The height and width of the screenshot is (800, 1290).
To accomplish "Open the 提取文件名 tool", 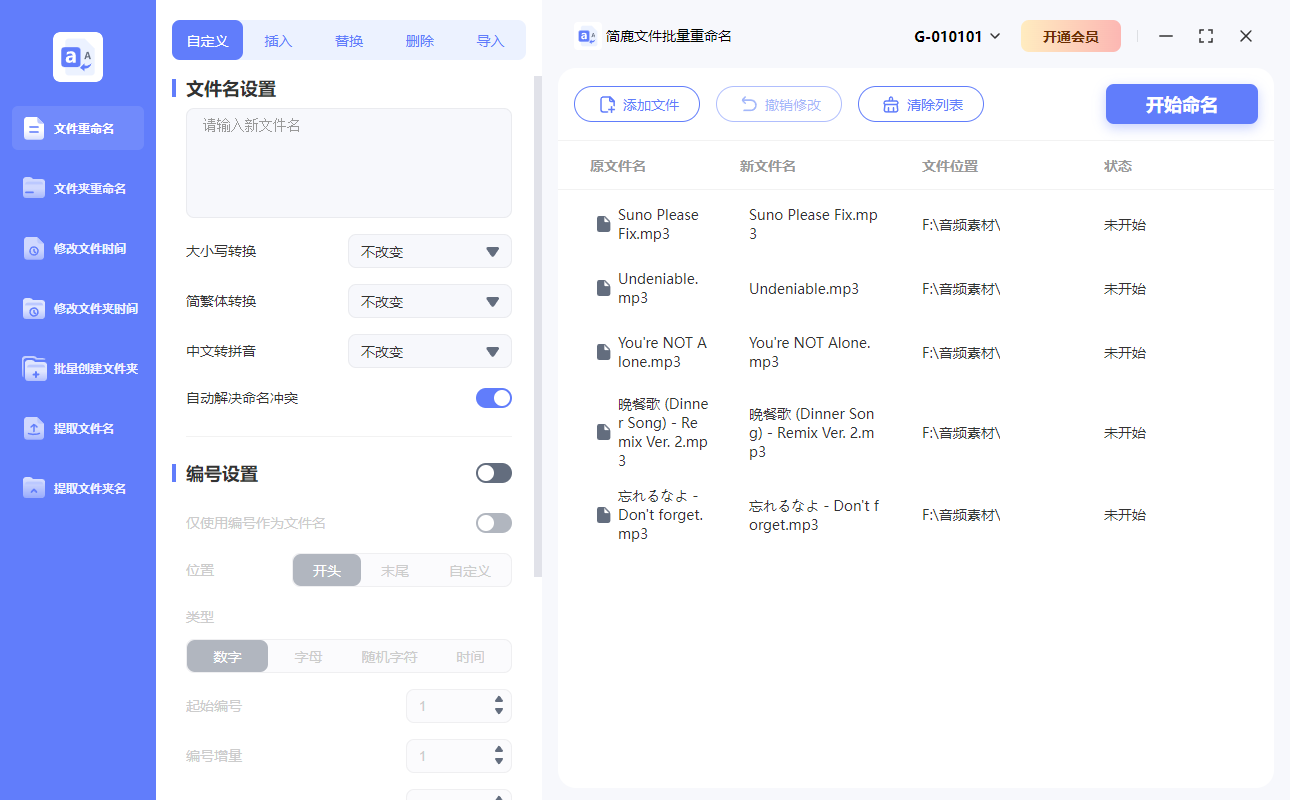I will click(x=77, y=428).
